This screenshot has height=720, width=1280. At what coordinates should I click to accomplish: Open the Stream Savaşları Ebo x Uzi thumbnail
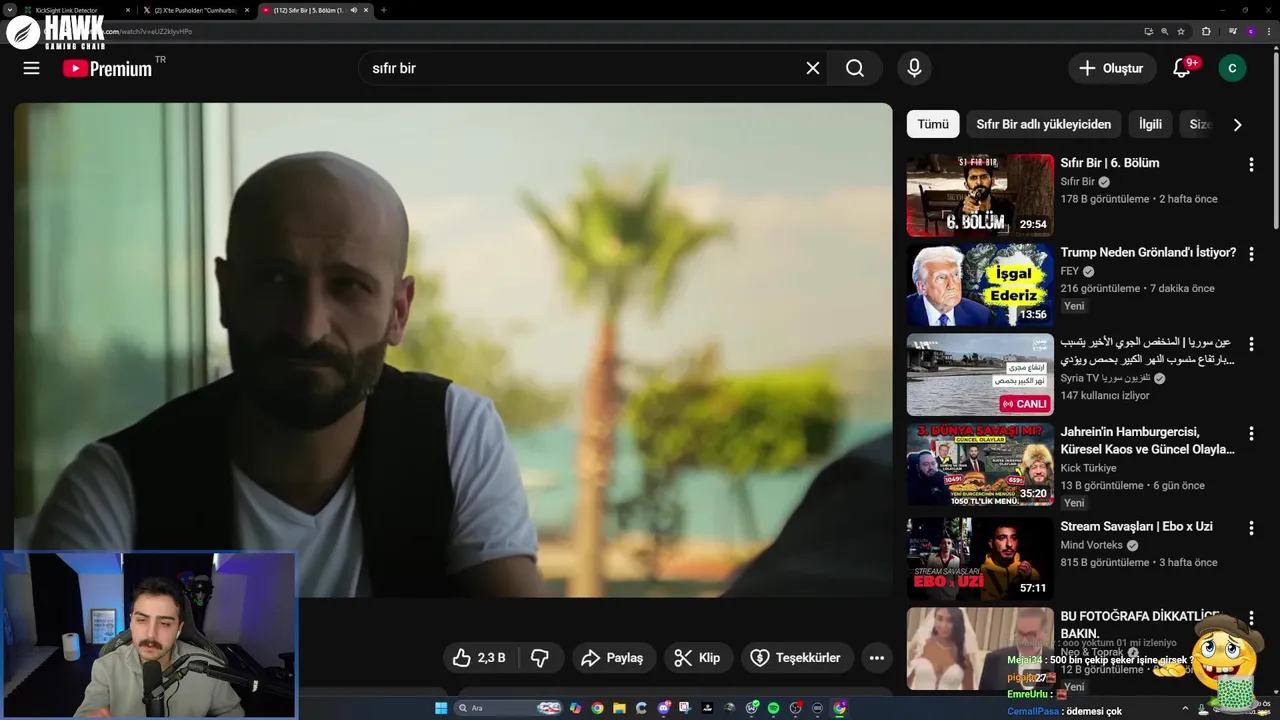click(980, 559)
